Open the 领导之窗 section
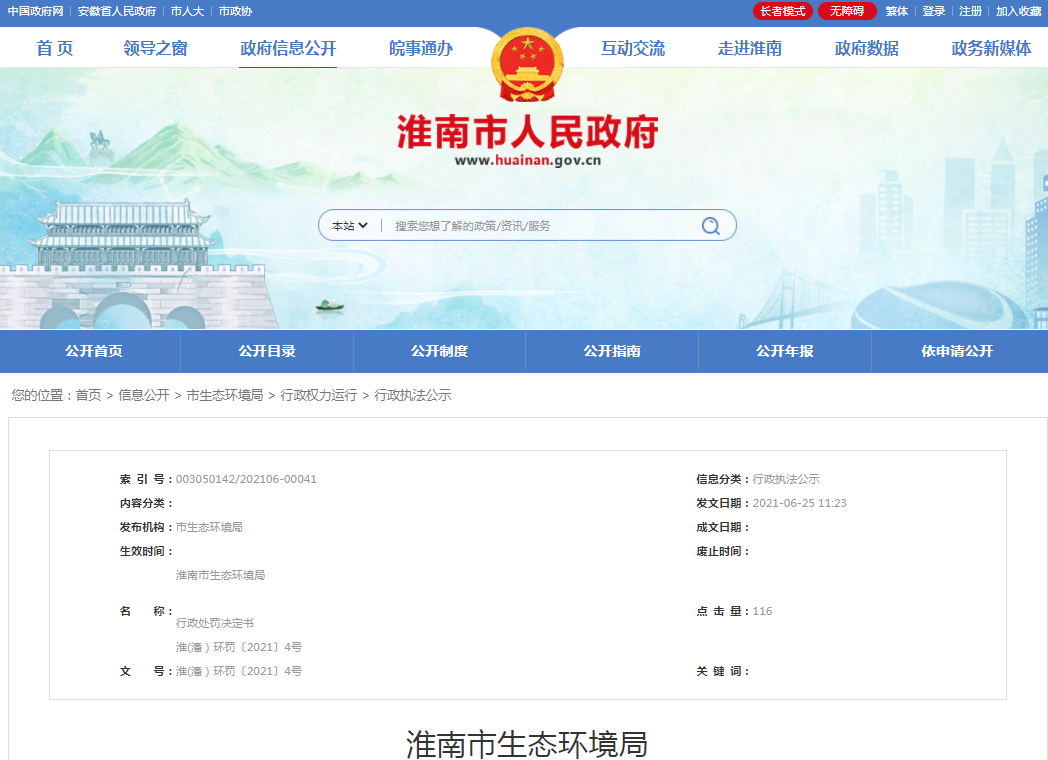 pos(155,46)
